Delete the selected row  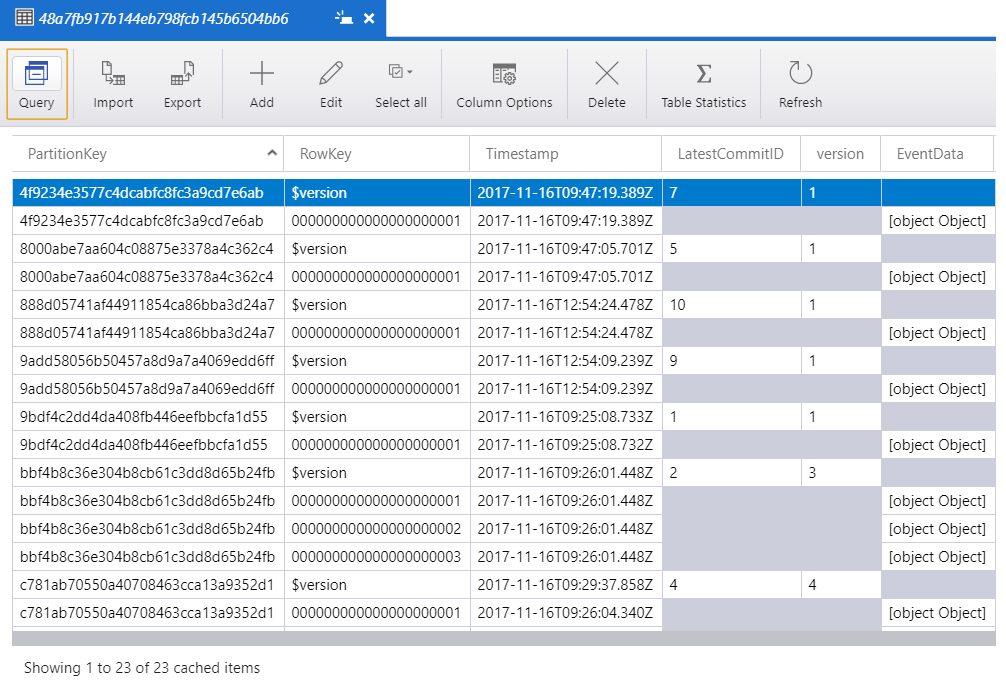tap(606, 84)
